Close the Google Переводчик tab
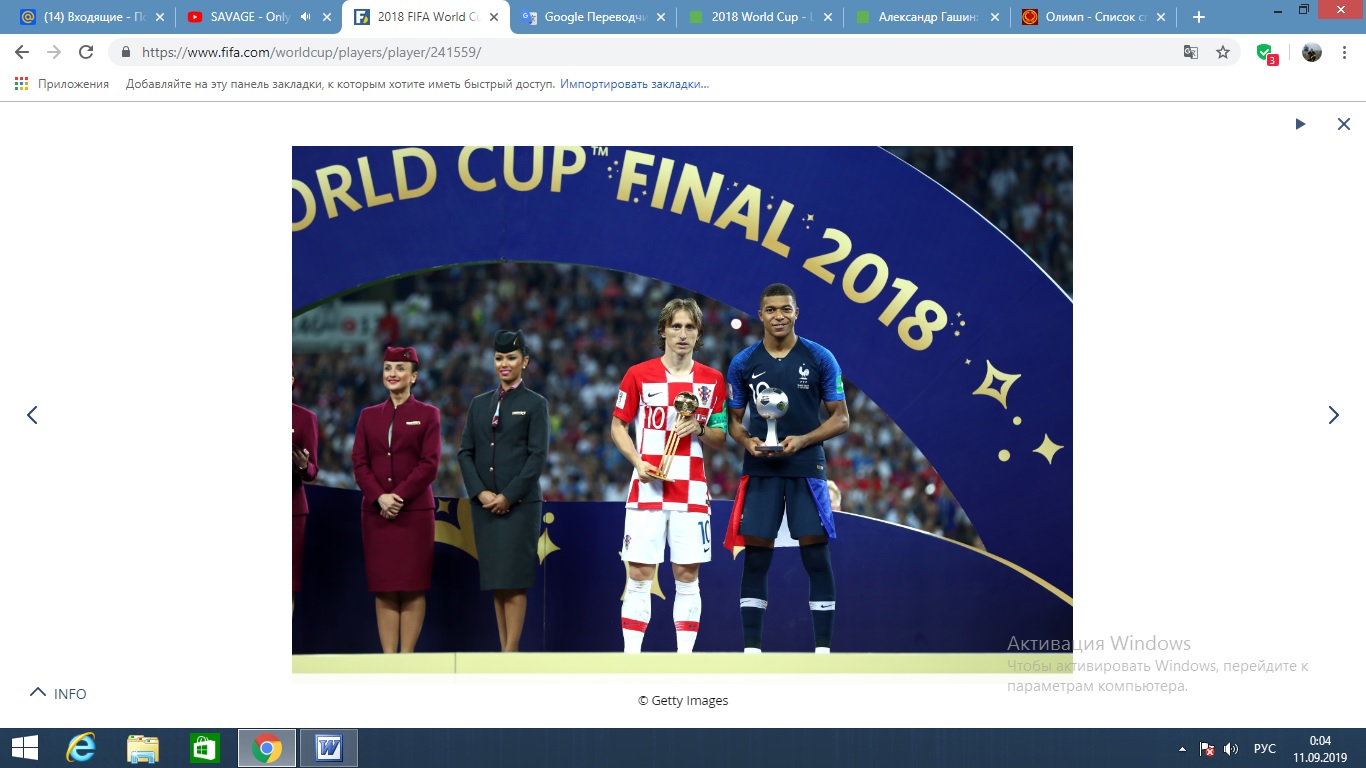The height and width of the screenshot is (768, 1366). point(660,17)
